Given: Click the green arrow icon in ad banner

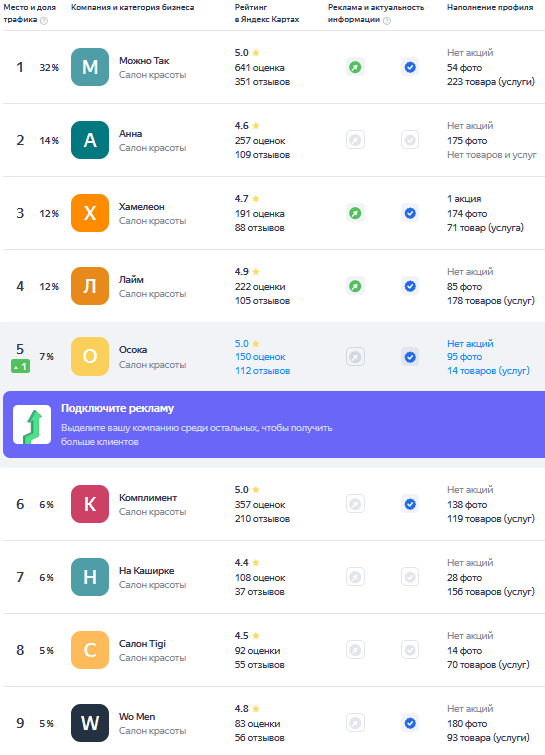Looking at the screenshot, I should [x=32, y=424].
